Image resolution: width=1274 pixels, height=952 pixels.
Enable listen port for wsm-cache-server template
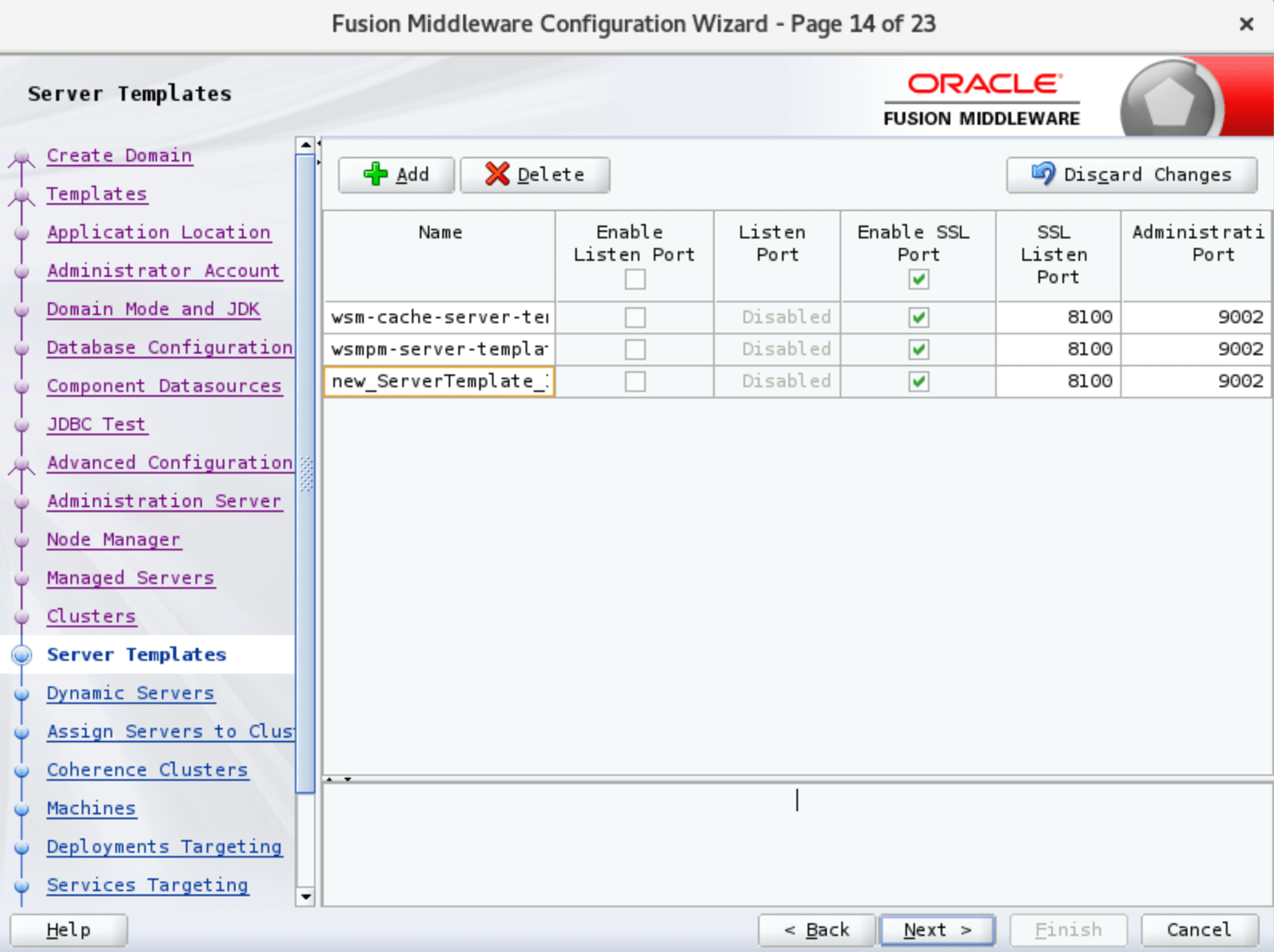pyautogui.click(x=635, y=318)
